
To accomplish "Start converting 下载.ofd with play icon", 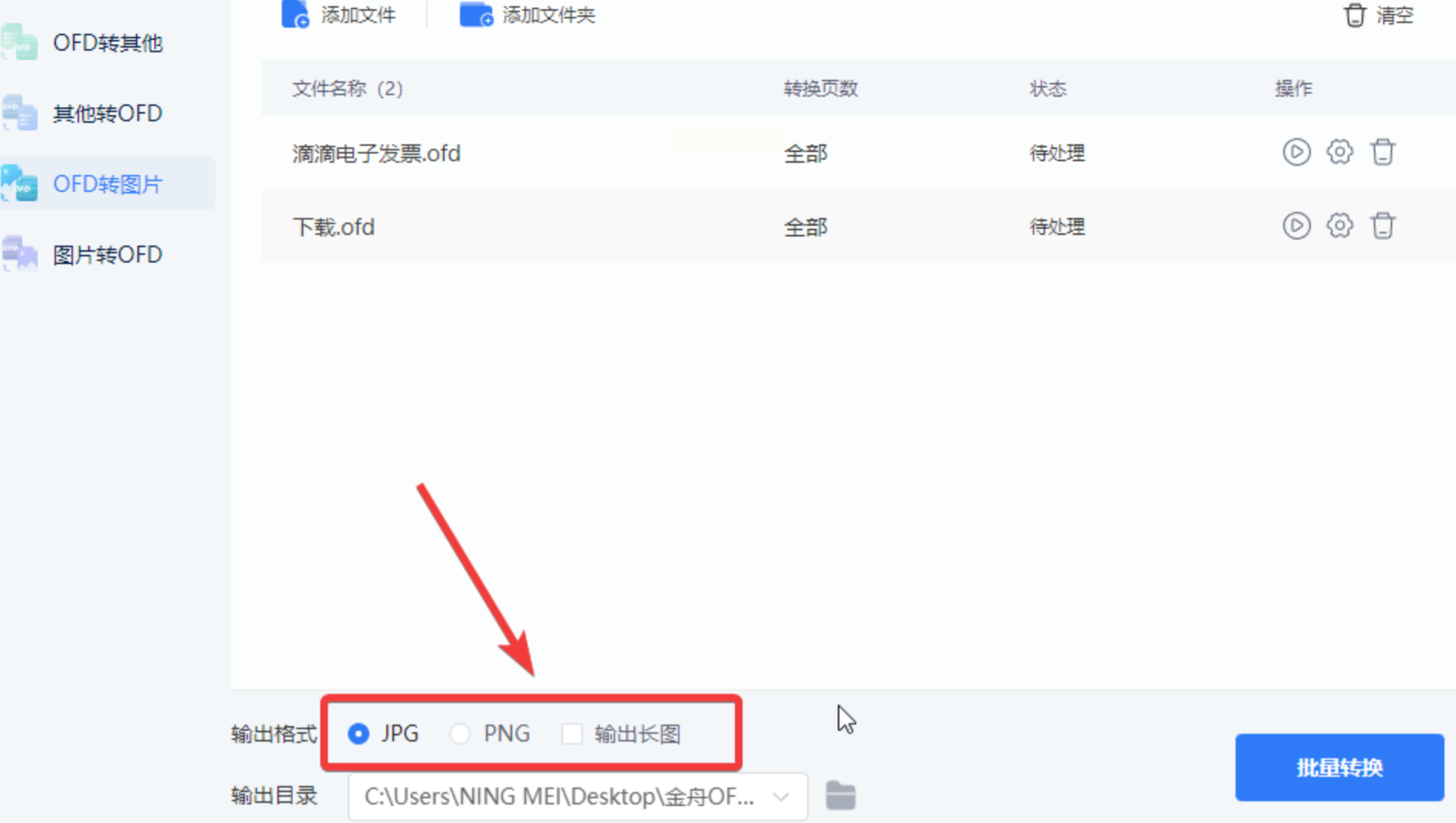I will click(1296, 226).
